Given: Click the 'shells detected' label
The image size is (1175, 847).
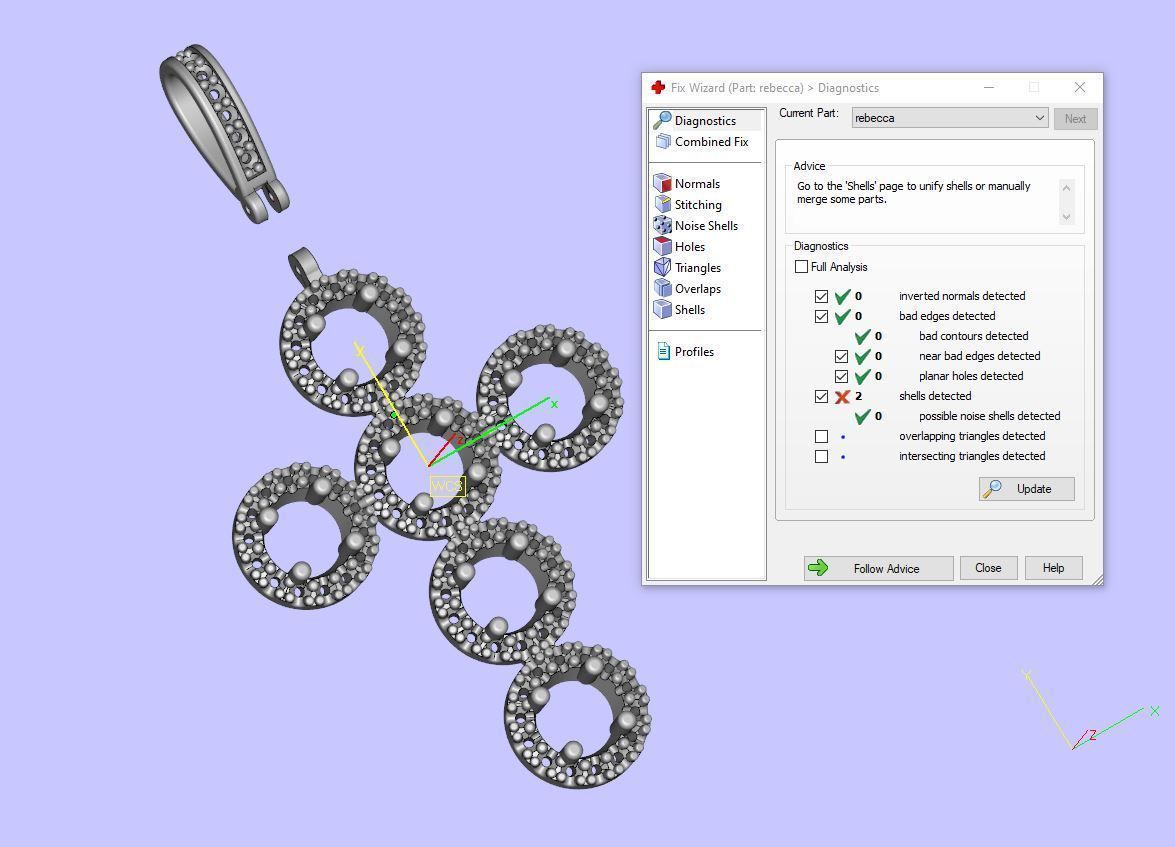Looking at the screenshot, I should coord(935,396).
